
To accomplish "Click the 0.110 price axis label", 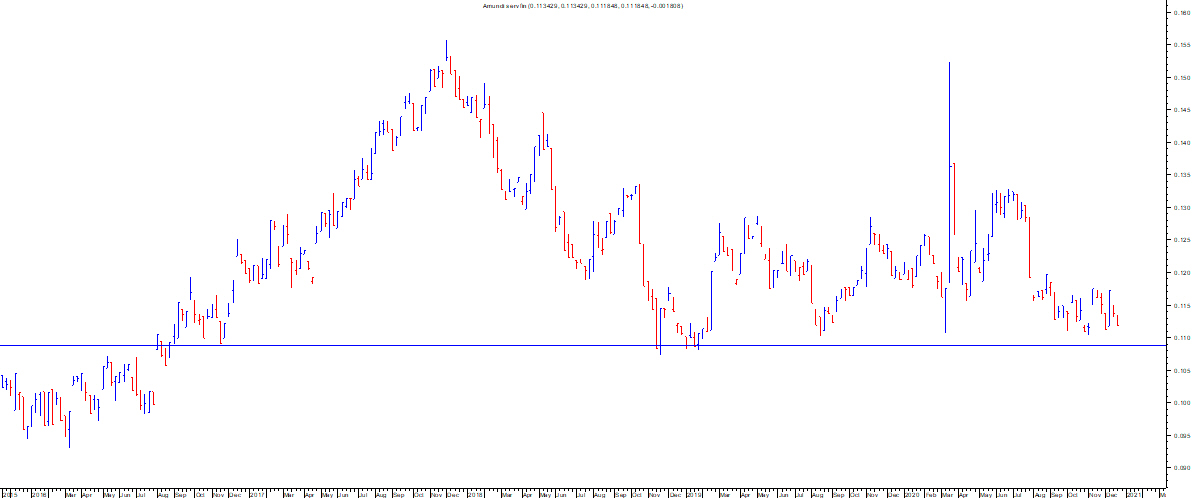I will click(1180, 338).
